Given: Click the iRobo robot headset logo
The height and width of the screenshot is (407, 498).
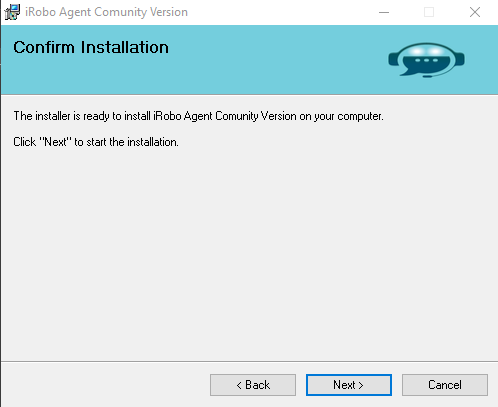Looking at the screenshot, I should [x=426, y=60].
